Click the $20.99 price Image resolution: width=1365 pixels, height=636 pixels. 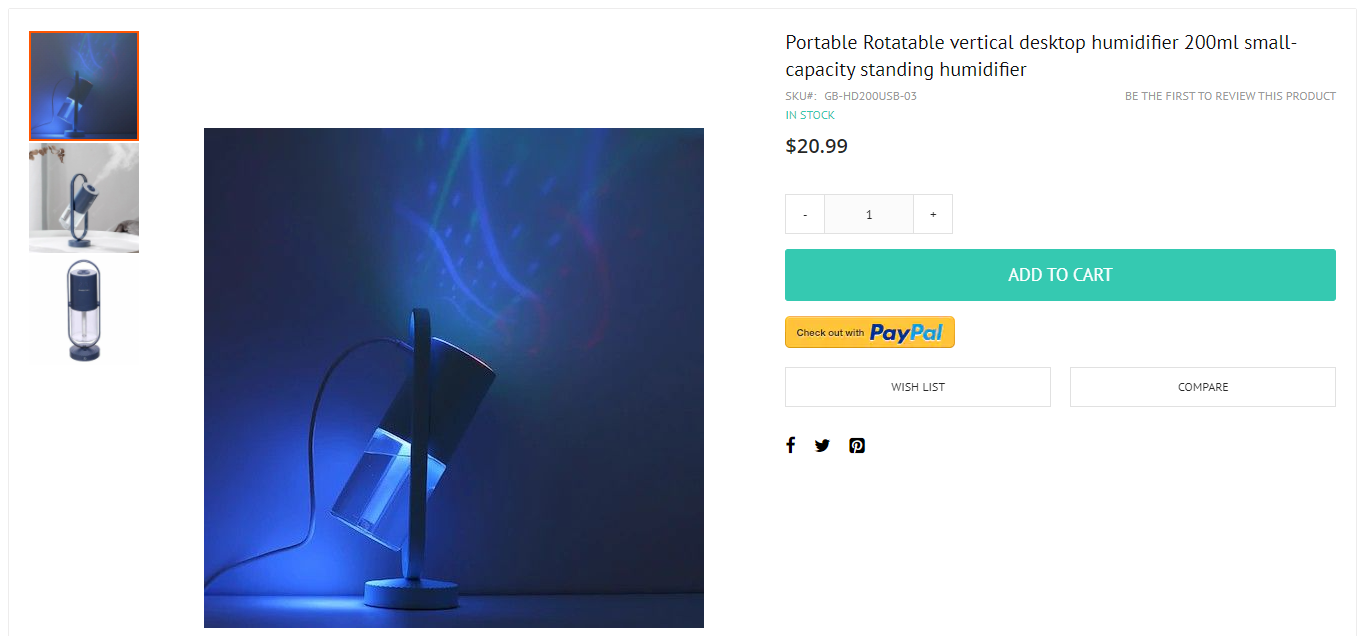tap(816, 146)
